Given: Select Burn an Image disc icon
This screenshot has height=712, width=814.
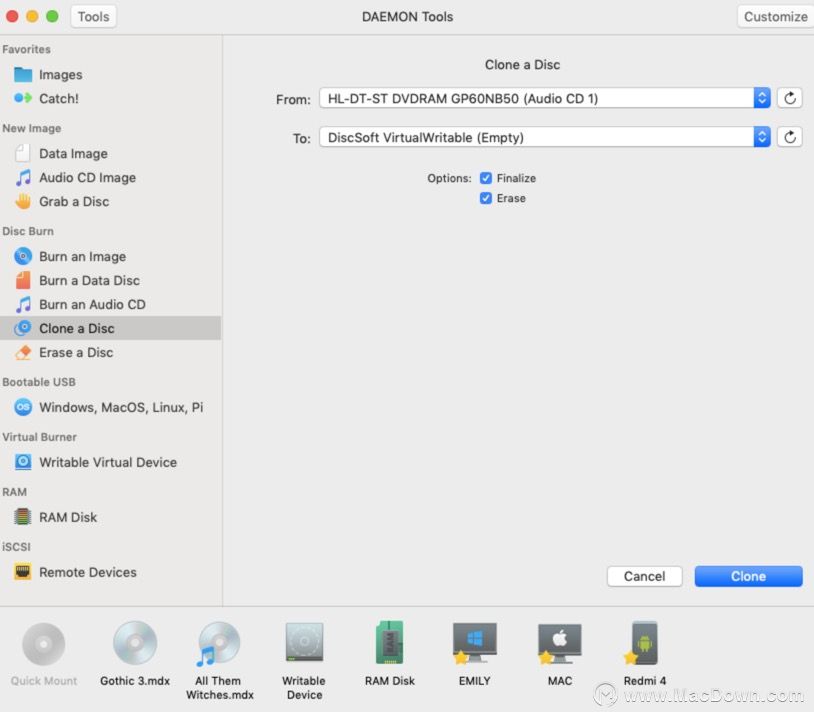Looking at the screenshot, I should [x=23, y=256].
